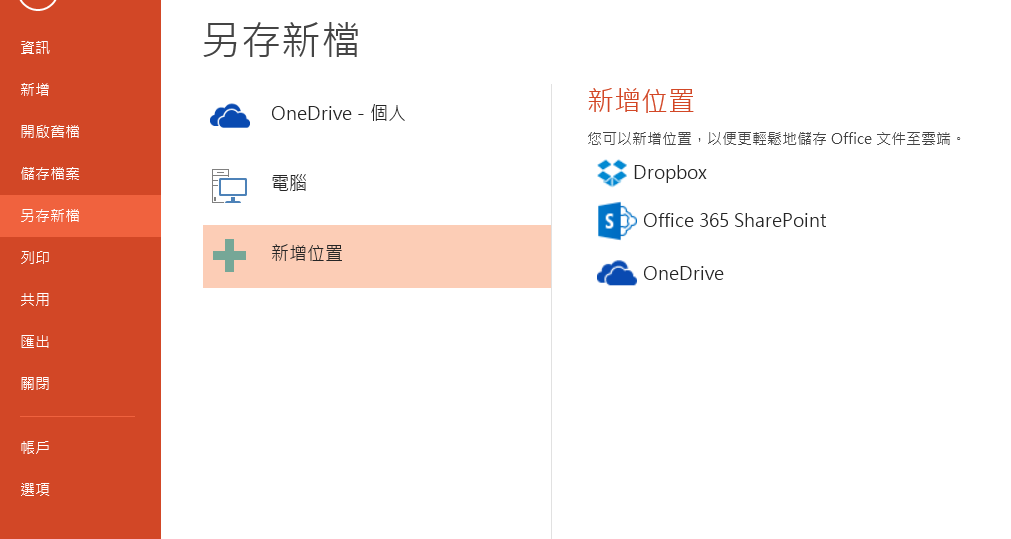Select the Dropbox text label
The width and height of the screenshot is (1011, 539).
tap(670, 173)
